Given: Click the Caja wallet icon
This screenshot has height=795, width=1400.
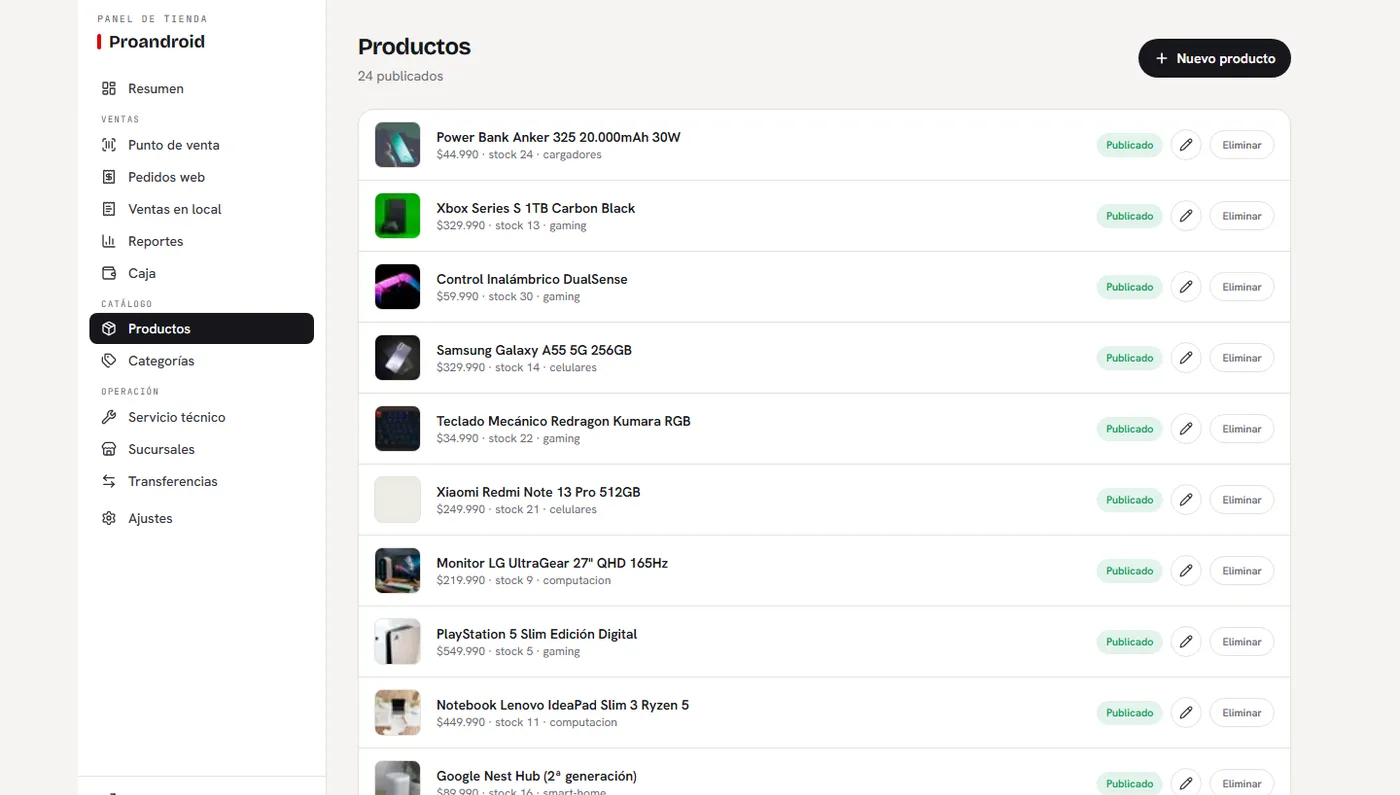Looking at the screenshot, I should (109, 273).
